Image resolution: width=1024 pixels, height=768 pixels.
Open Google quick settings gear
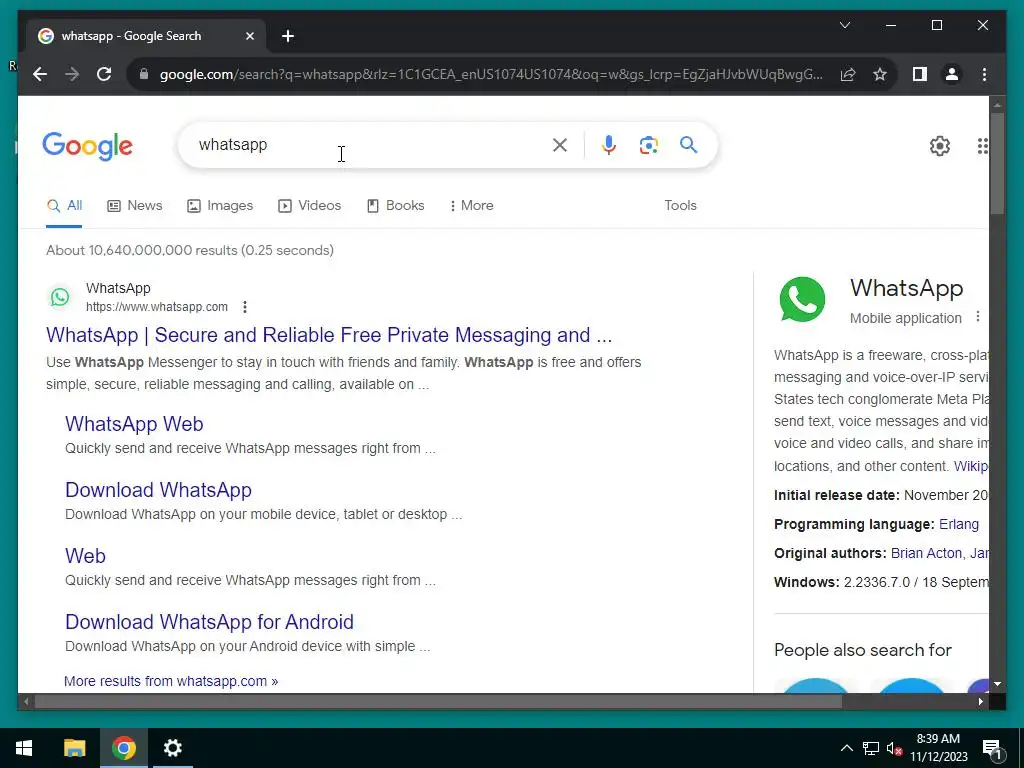pyautogui.click(x=940, y=146)
